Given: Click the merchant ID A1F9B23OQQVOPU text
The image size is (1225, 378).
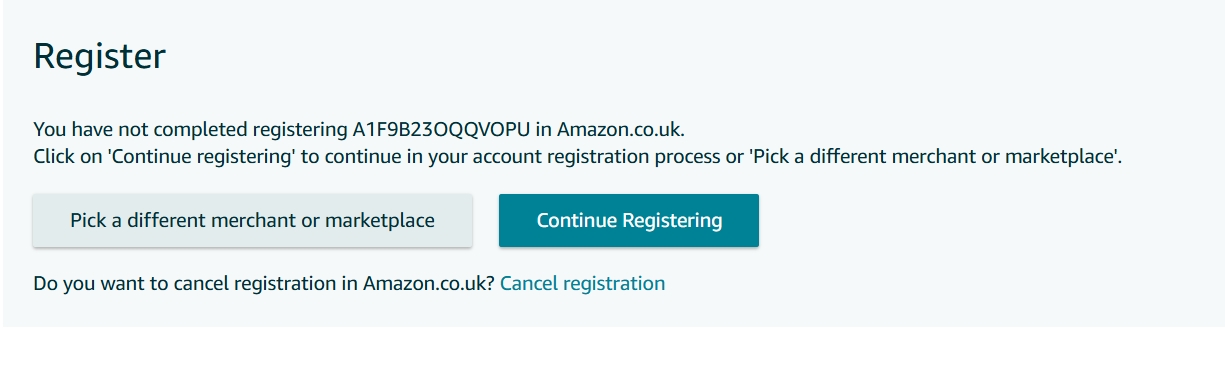Looking at the screenshot, I should (441, 130).
